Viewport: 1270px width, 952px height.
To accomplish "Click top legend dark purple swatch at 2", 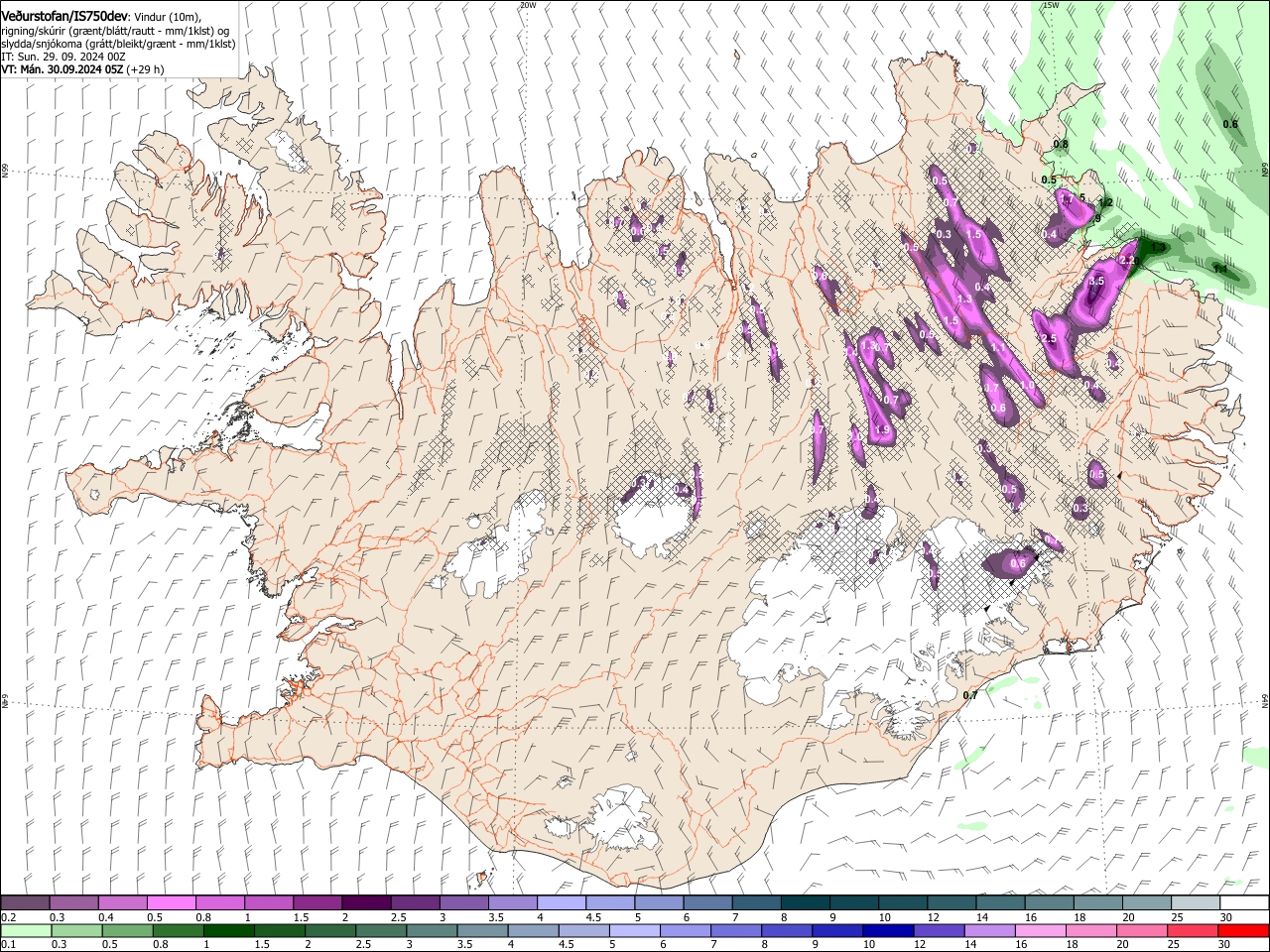I will (x=365, y=903).
